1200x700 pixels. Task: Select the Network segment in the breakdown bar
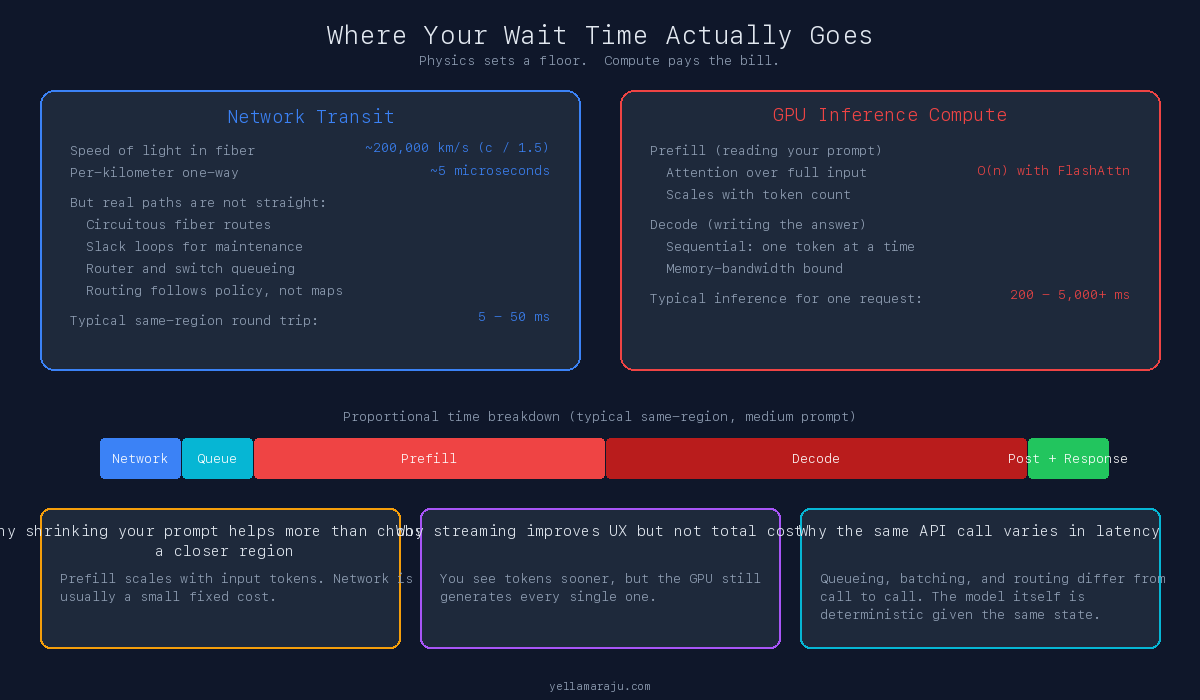click(140, 458)
